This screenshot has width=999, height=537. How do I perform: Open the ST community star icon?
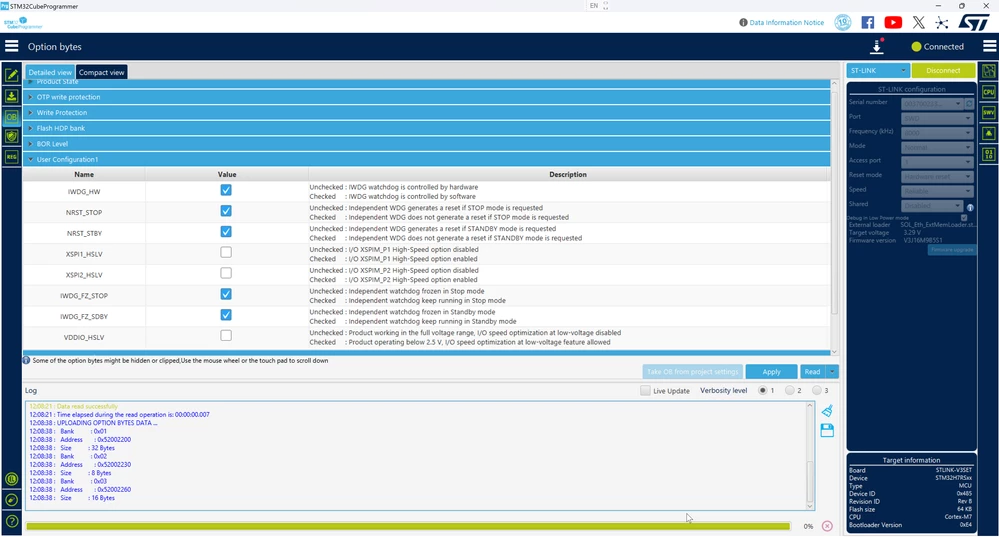click(x=942, y=22)
